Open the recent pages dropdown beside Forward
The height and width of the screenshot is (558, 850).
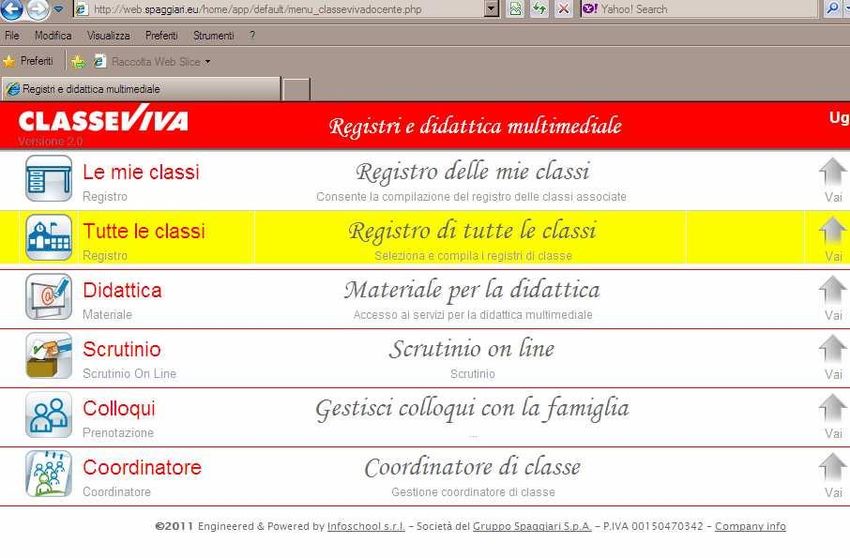[58, 10]
